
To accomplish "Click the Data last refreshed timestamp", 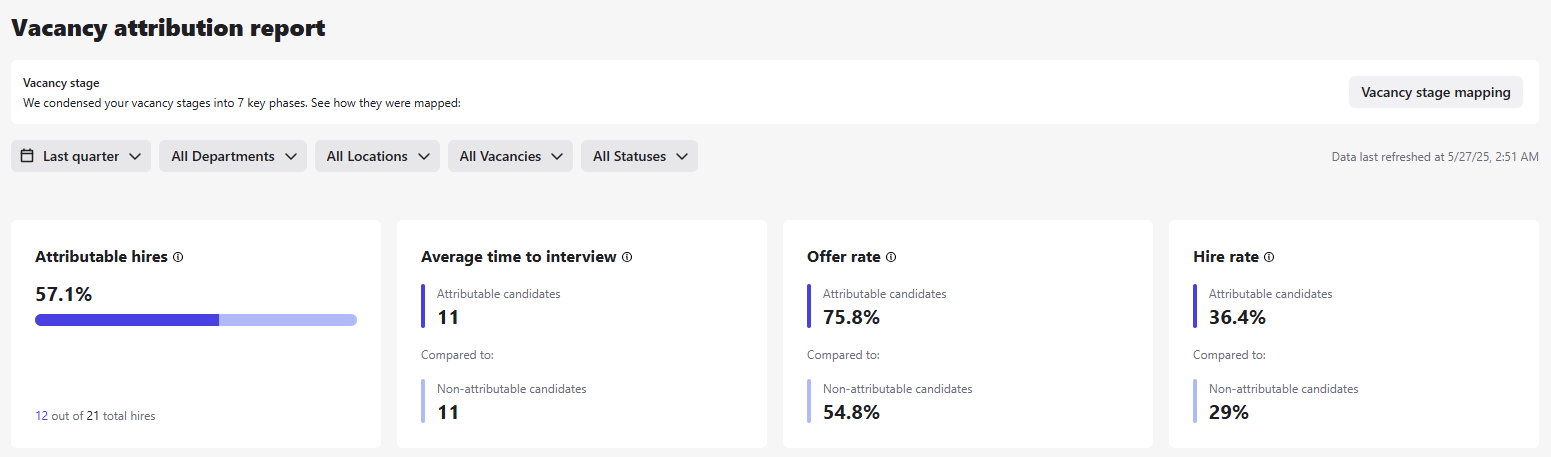I will click(1435, 157).
